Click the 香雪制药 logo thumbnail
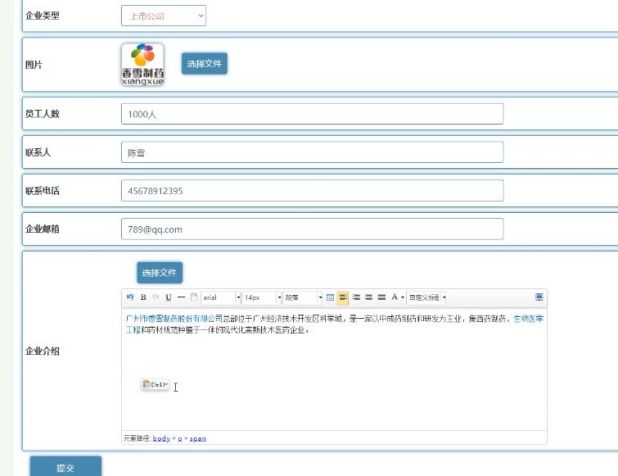 point(143,65)
